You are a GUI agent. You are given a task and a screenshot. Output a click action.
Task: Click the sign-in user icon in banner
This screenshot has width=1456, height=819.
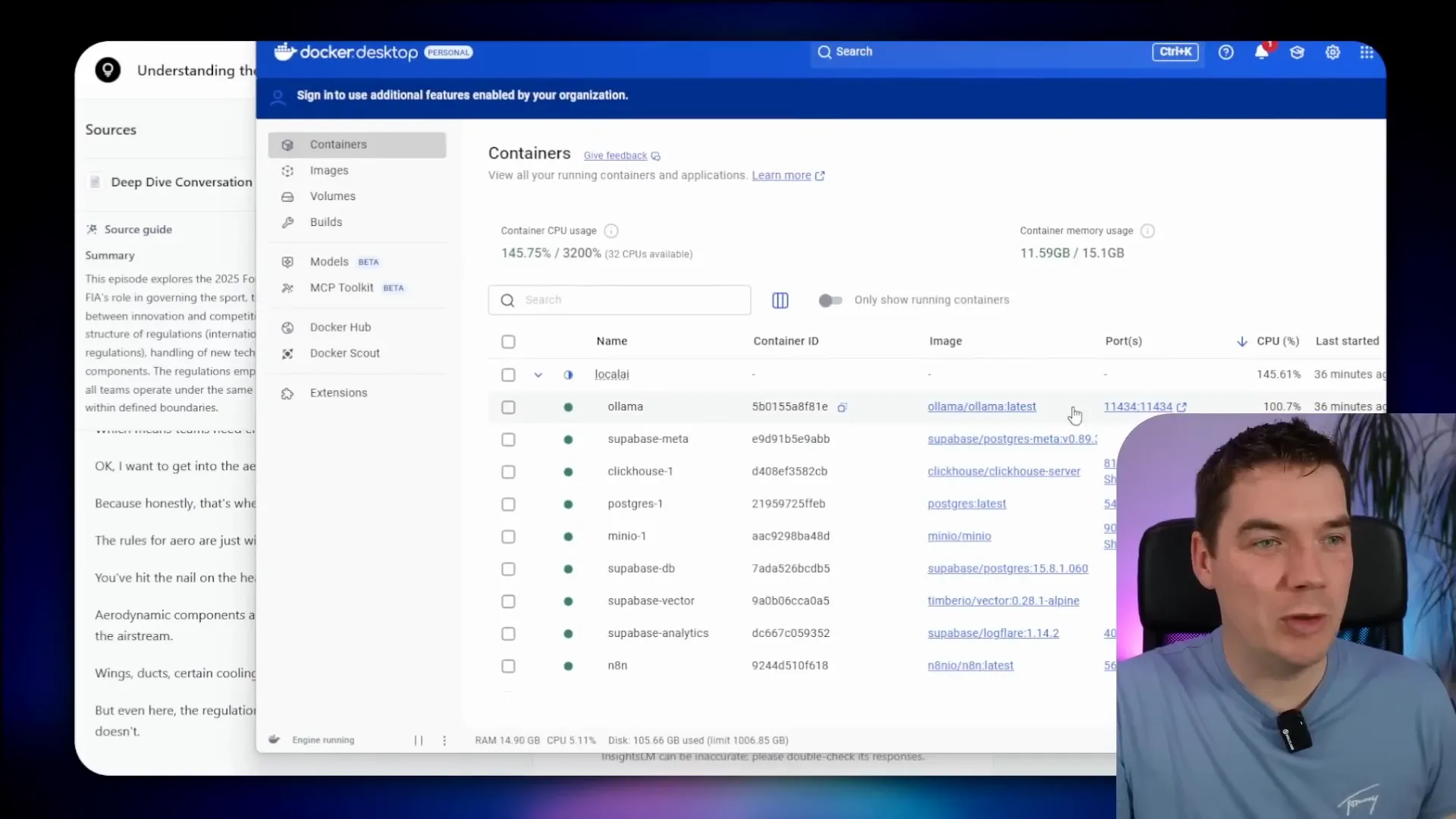click(x=278, y=96)
